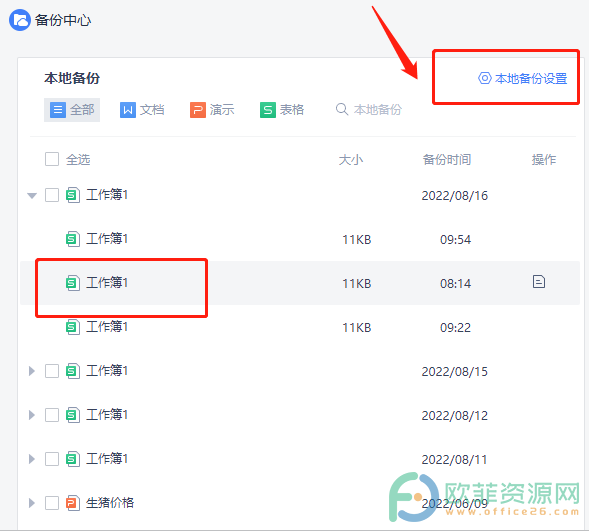Viewport: 589px width, 531px height.
Task: Click the spreadsheet icon in the 2022/08/12 row
Action: pyautogui.click(x=73, y=415)
